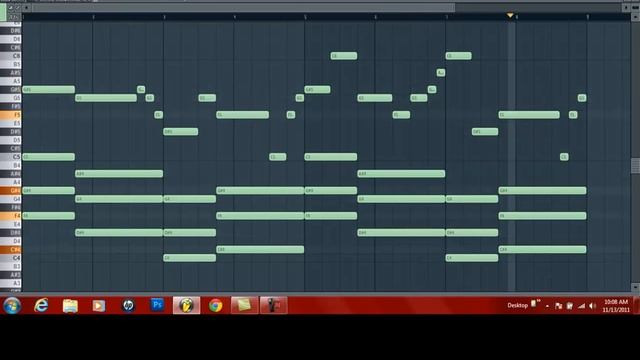Click the FL Studio fruit taskbar icon
This screenshot has height=360, width=640.
pos(187,305)
